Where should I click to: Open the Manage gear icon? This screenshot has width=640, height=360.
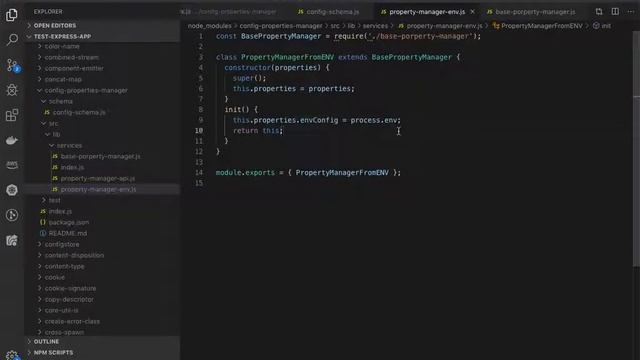click(x=12, y=355)
